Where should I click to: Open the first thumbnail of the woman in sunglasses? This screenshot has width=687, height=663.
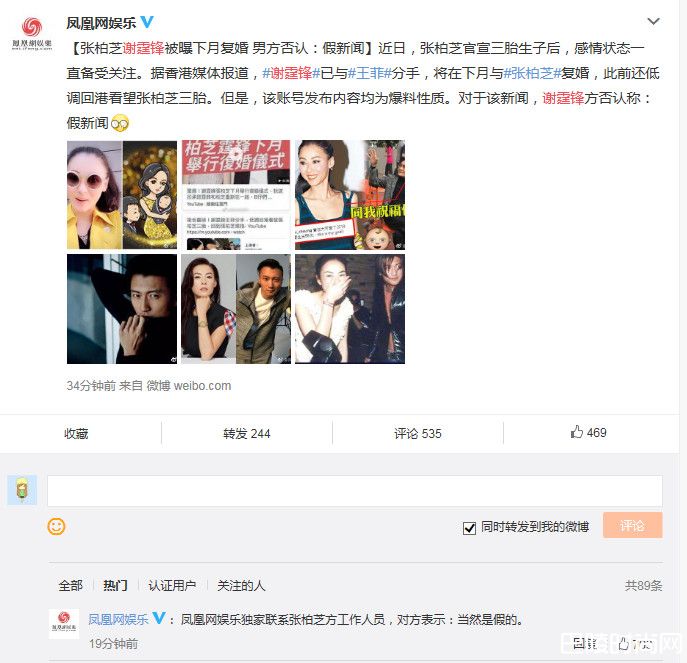point(122,195)
